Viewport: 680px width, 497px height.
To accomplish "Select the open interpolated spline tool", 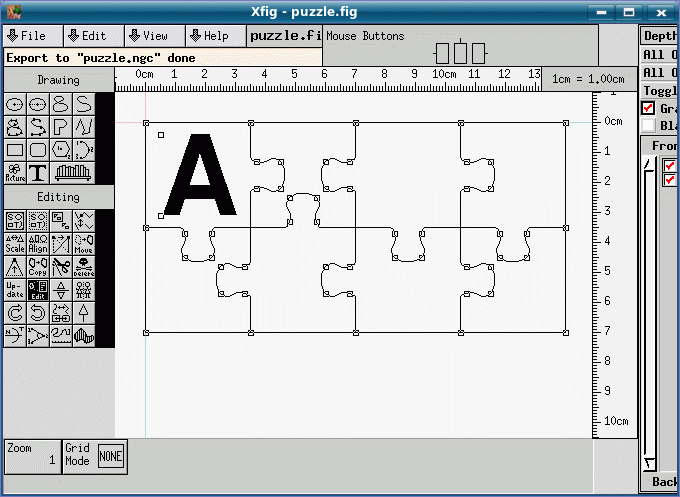I will [x=38, y=128].
